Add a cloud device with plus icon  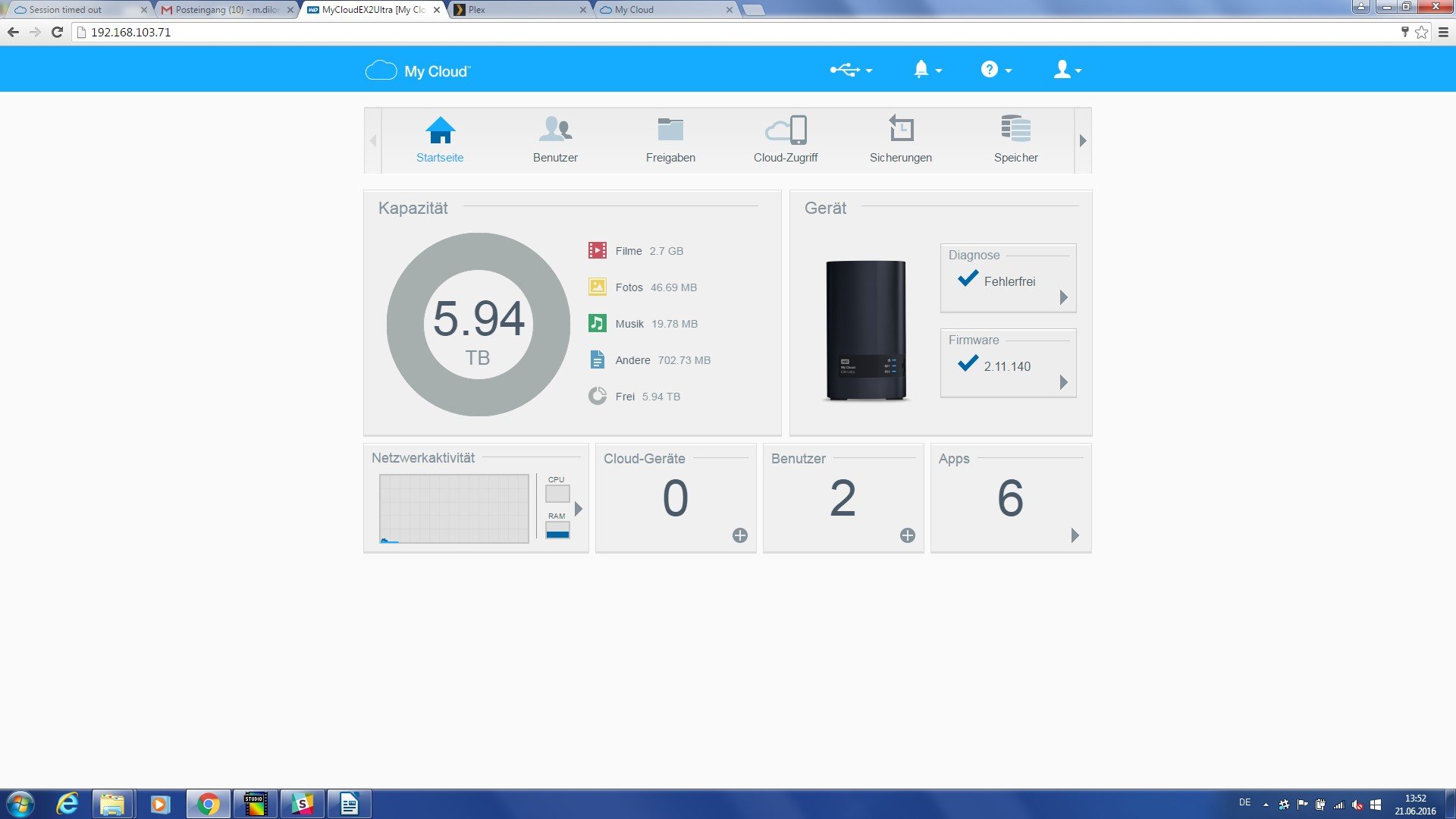point(740,535)
